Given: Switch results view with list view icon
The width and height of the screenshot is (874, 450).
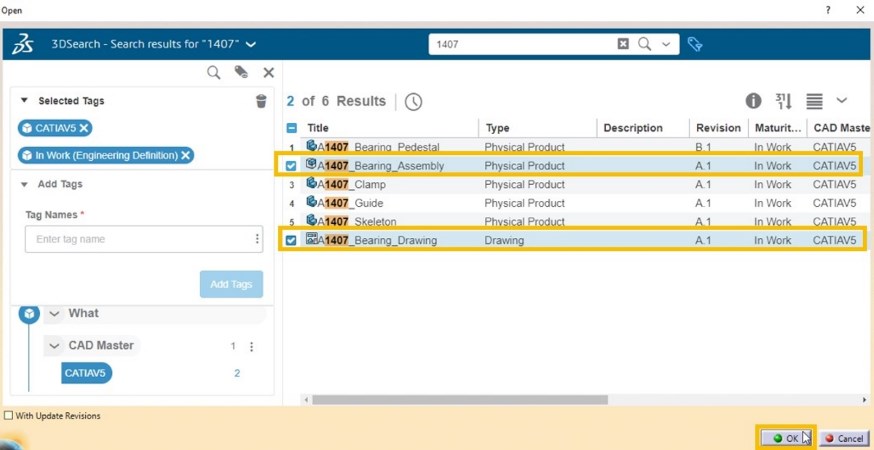Looking at the screenshot, I should coord(814,101).
